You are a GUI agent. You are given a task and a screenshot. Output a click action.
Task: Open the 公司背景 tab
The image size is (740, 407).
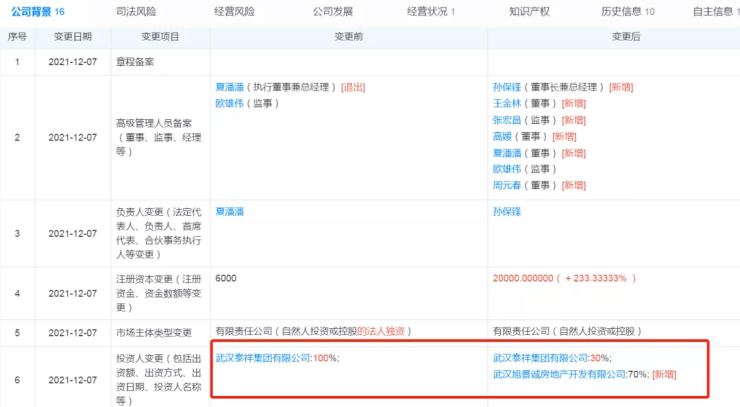pos(38,11)
